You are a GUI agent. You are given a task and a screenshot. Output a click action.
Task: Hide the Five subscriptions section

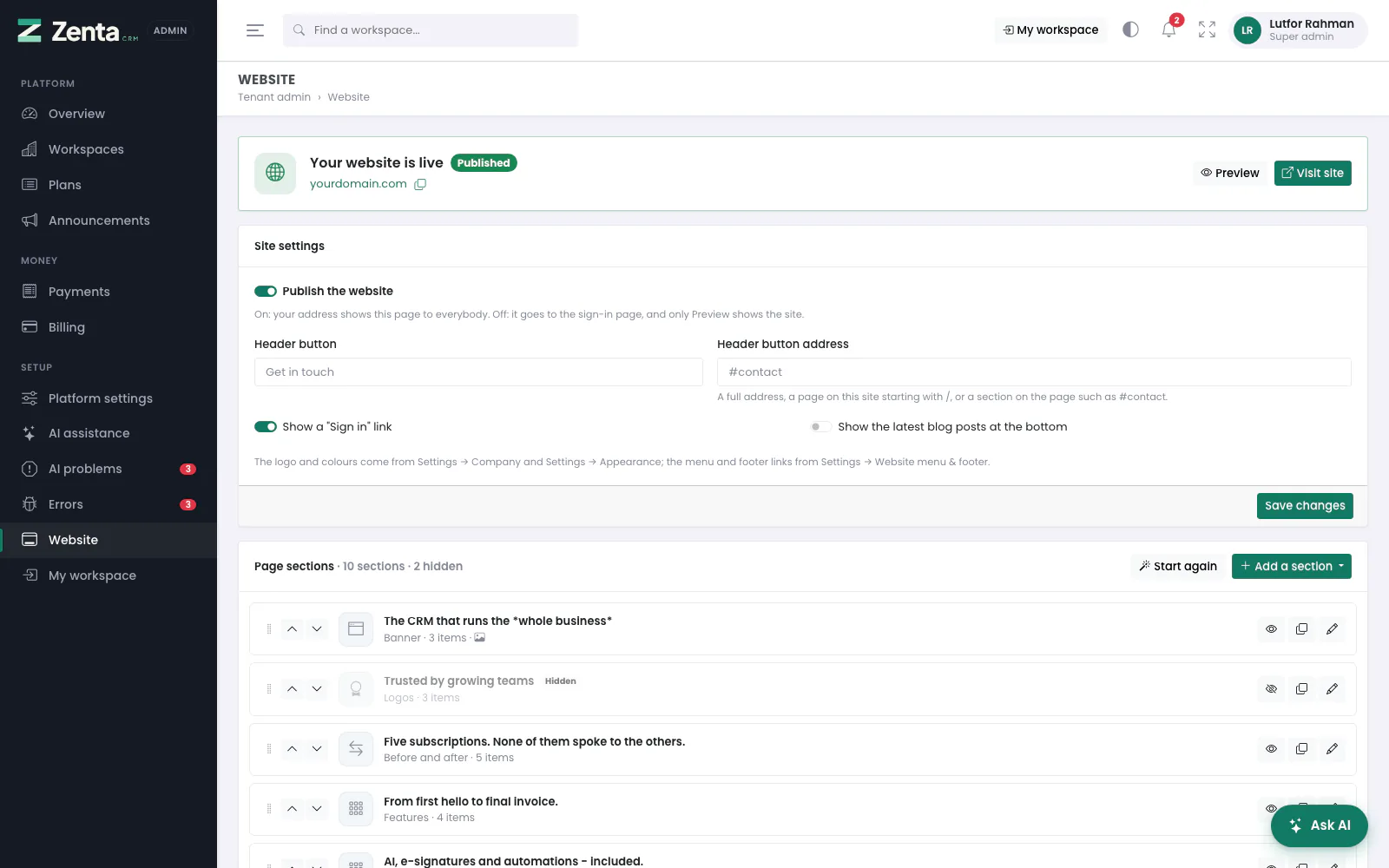(x=1271, y=749)
